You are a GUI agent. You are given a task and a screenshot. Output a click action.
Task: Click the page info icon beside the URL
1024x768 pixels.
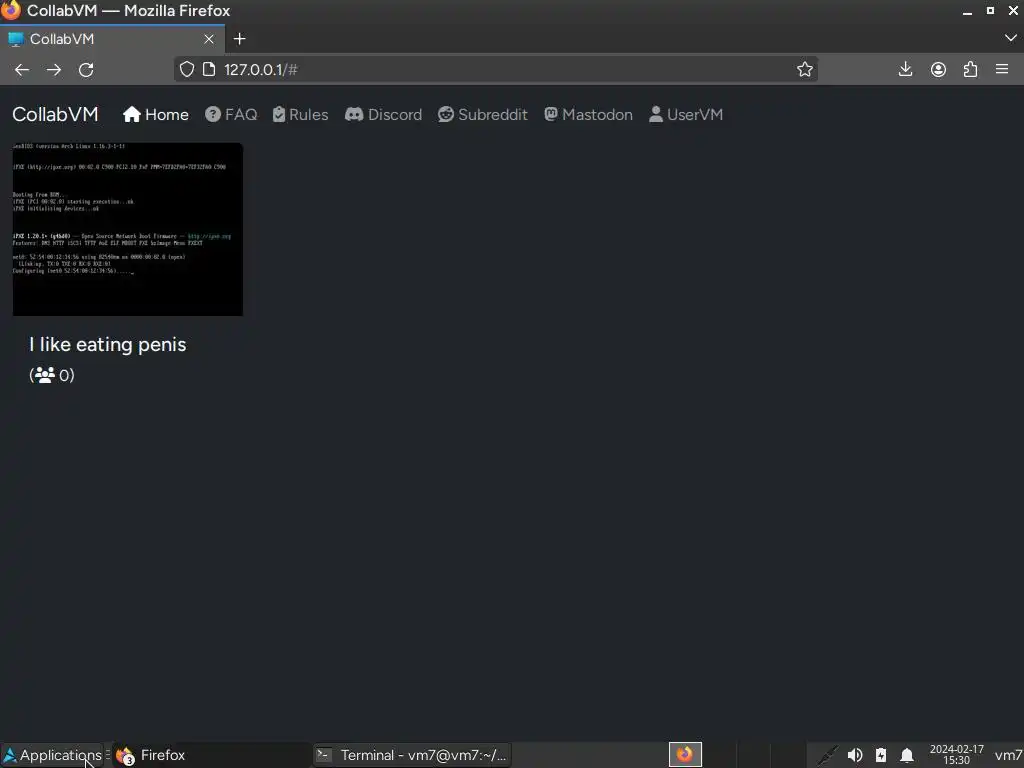[x=209, y=69]
